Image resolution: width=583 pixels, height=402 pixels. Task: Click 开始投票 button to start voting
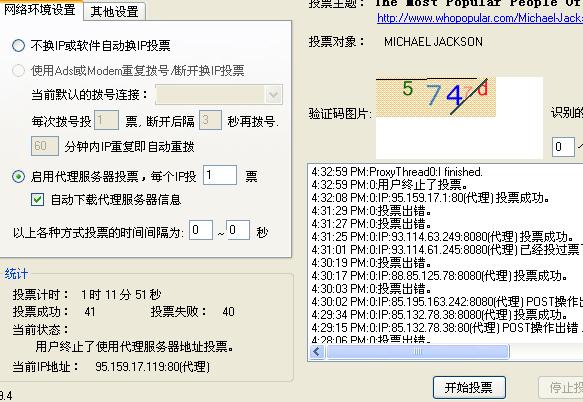click(x=469, y=388)
